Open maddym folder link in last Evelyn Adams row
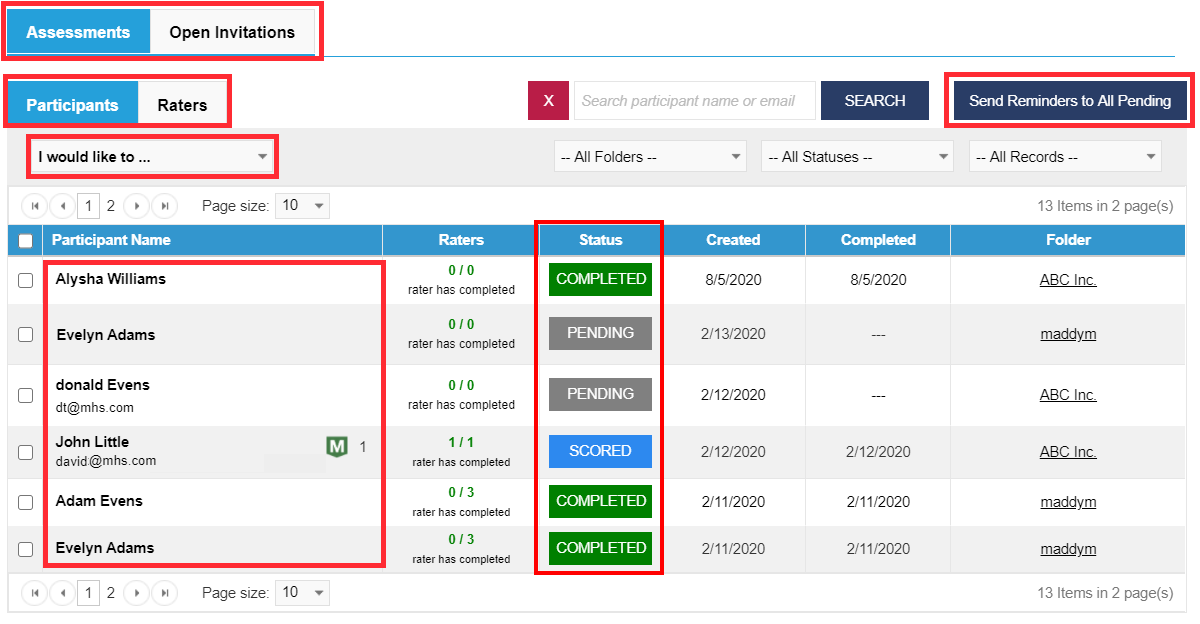1200x624 pixels. point(1068,549)
